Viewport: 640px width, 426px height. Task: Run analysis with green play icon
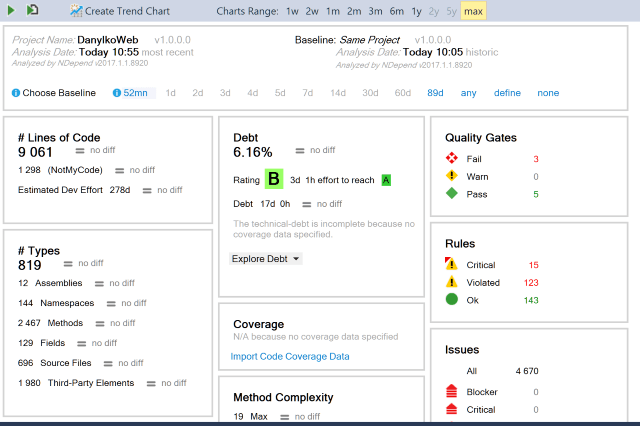(11, 10)
